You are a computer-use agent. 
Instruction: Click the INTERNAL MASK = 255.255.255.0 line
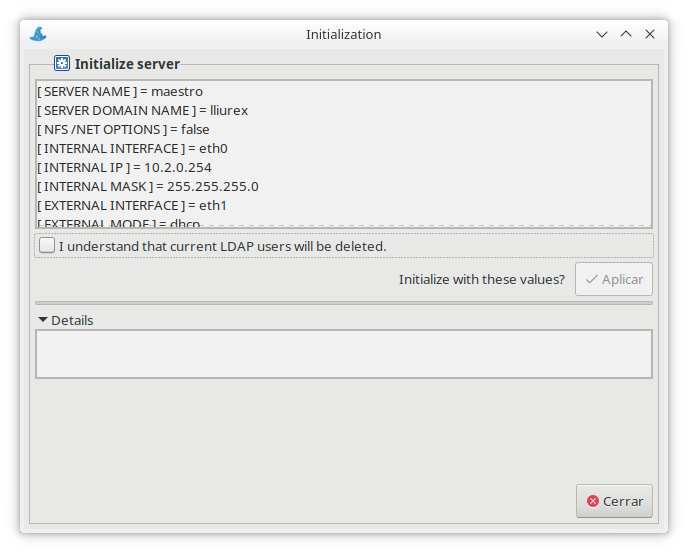pos(148,186)
